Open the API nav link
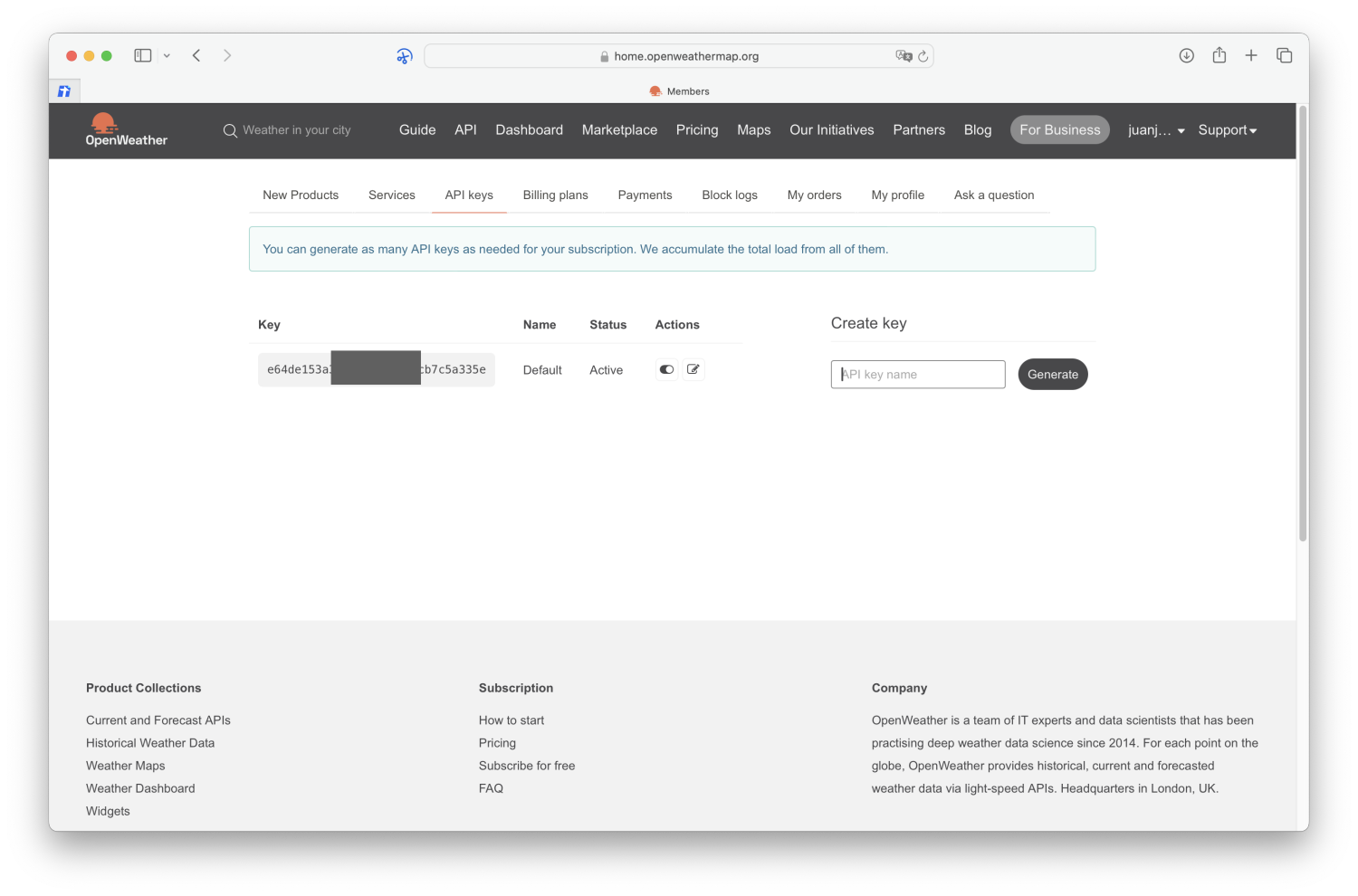The height and width of the screenshot is (896, 1358). pos(465,129)
